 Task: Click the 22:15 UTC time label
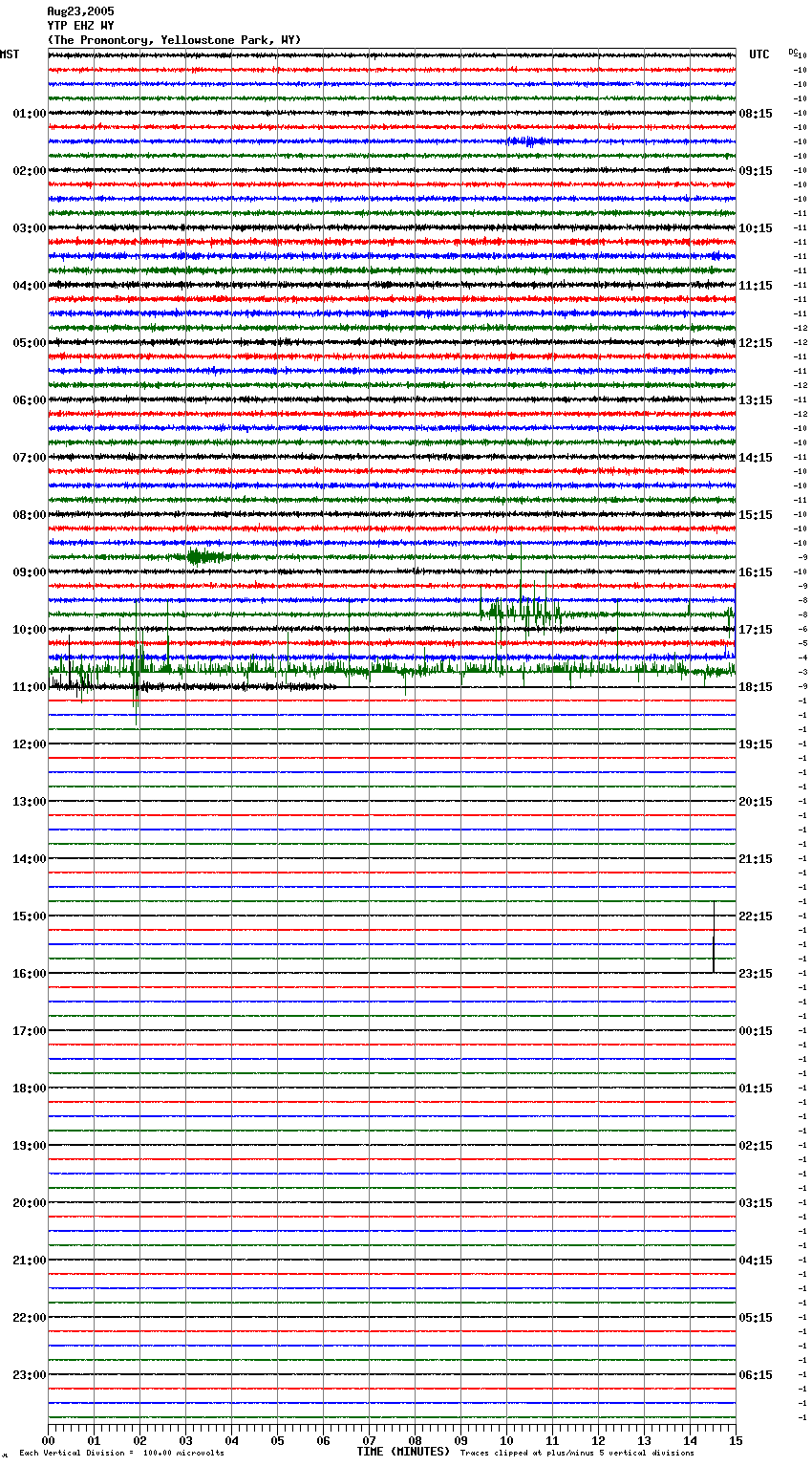pyautogui.click(x=756, y=916)
